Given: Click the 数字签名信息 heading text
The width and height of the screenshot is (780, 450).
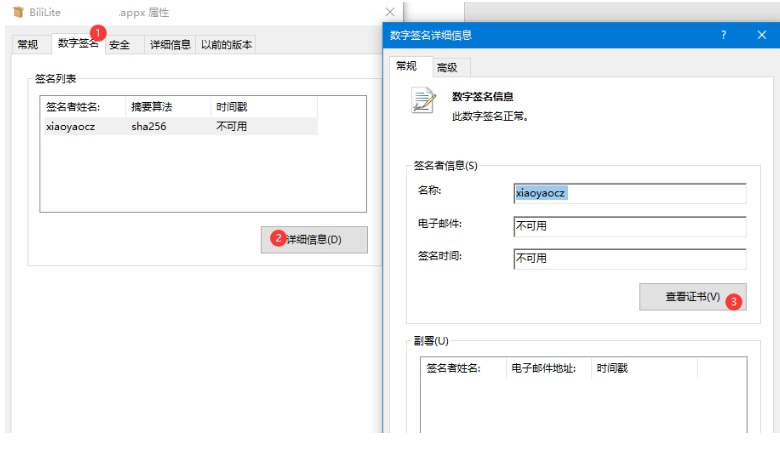Looking at the screenshot, I should tap(482, 96).
